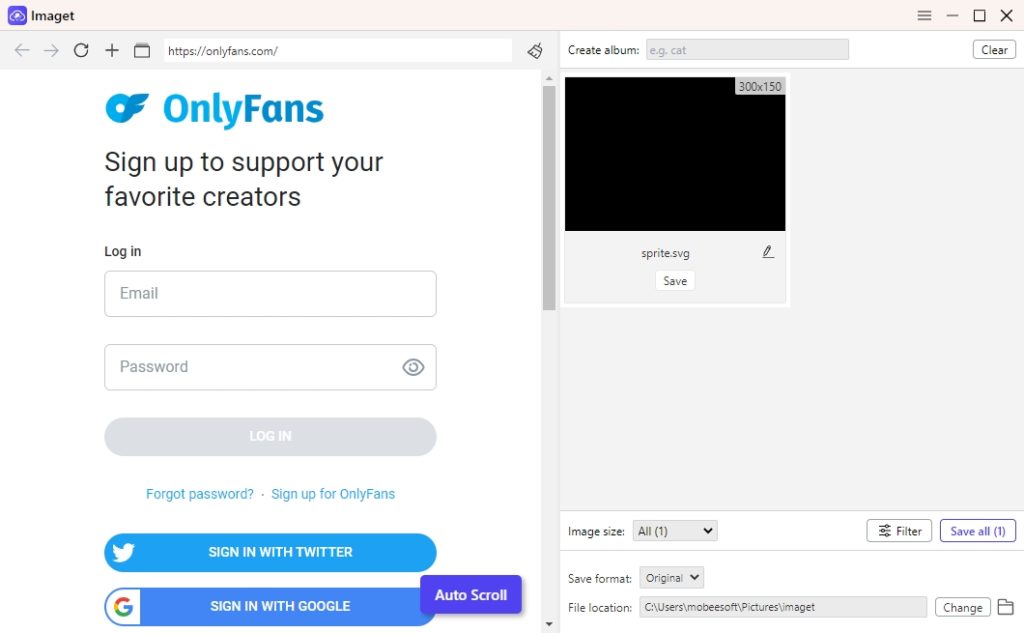Rename sprite.svg using the pencil icon
The height and width of the screenshot is (633, 1024).
click(768, 252)
